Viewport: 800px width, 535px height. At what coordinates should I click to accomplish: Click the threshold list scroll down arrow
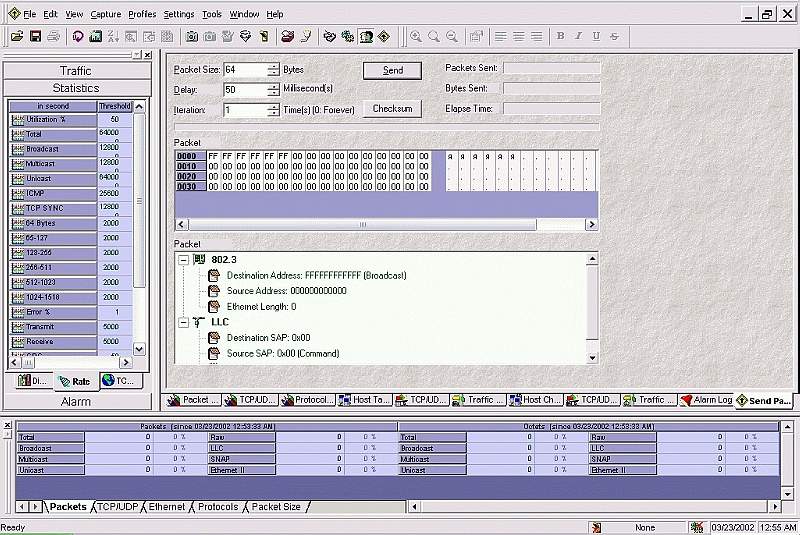[x=139, y=349]
